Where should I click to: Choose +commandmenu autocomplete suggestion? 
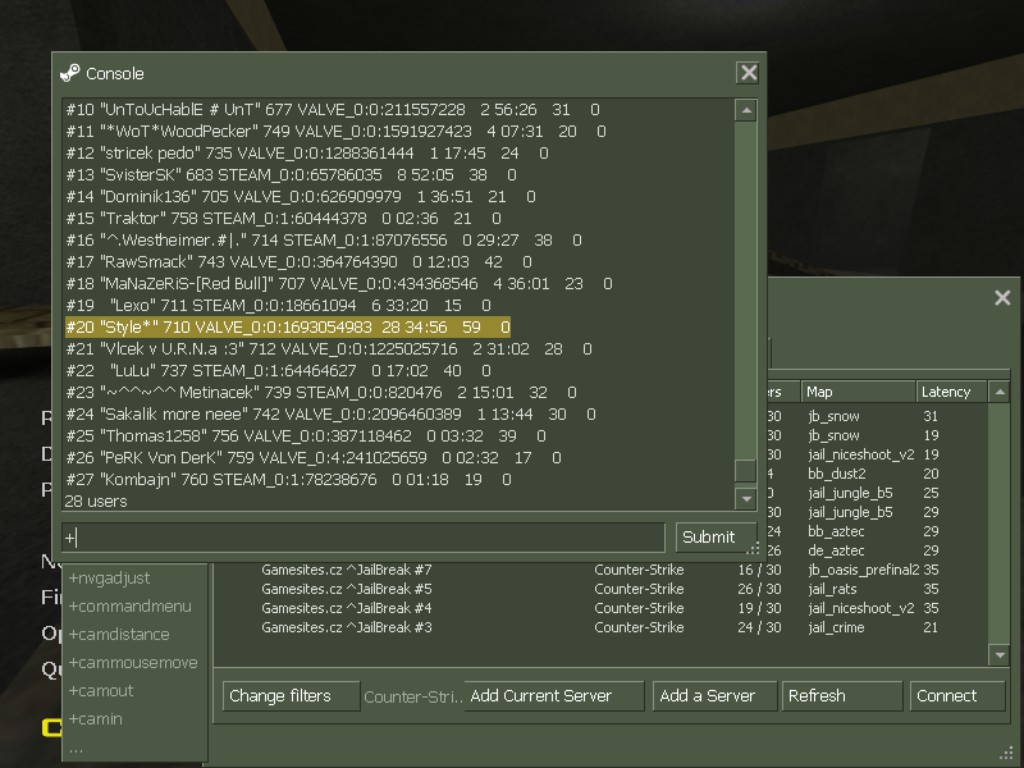[130, 606]
